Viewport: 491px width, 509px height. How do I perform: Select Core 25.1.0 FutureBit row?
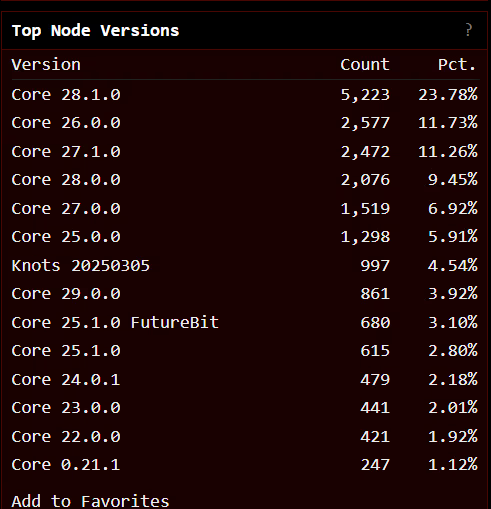pyautogui.click(x=245, y=323)
